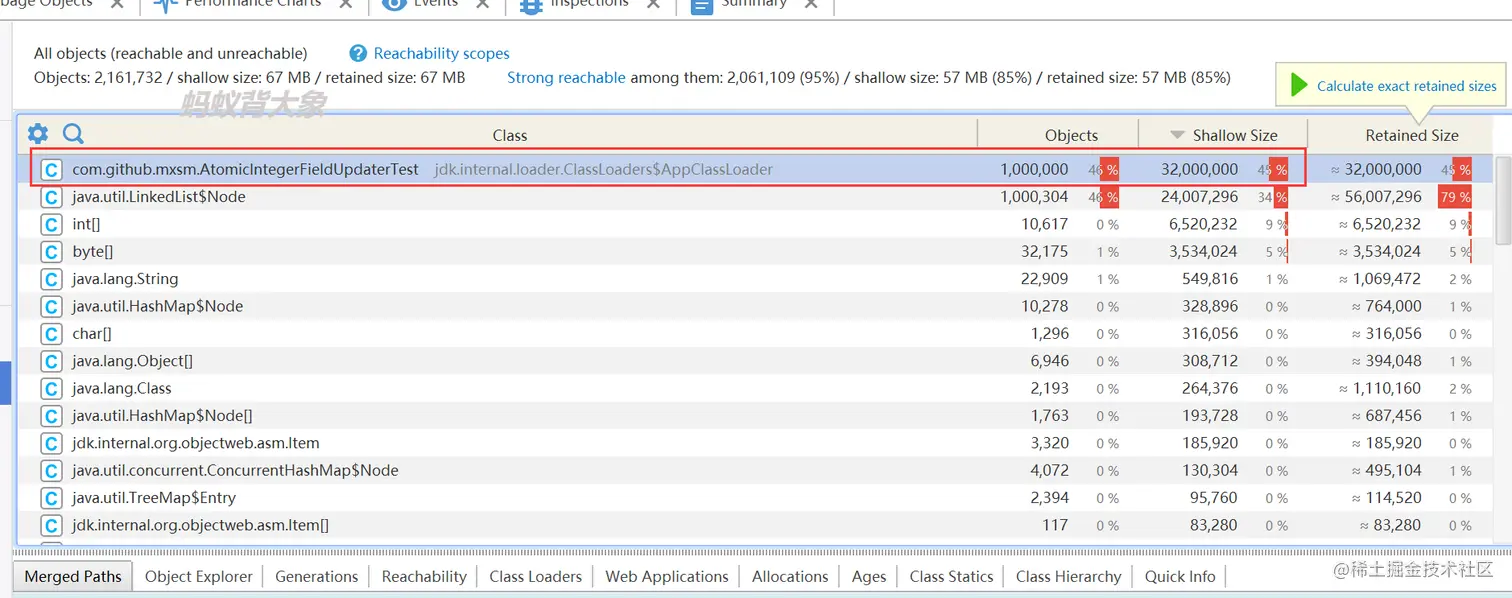
Task: Click the class icon for java.util.HashMap$Node[]
Action: tap(51, 416)
